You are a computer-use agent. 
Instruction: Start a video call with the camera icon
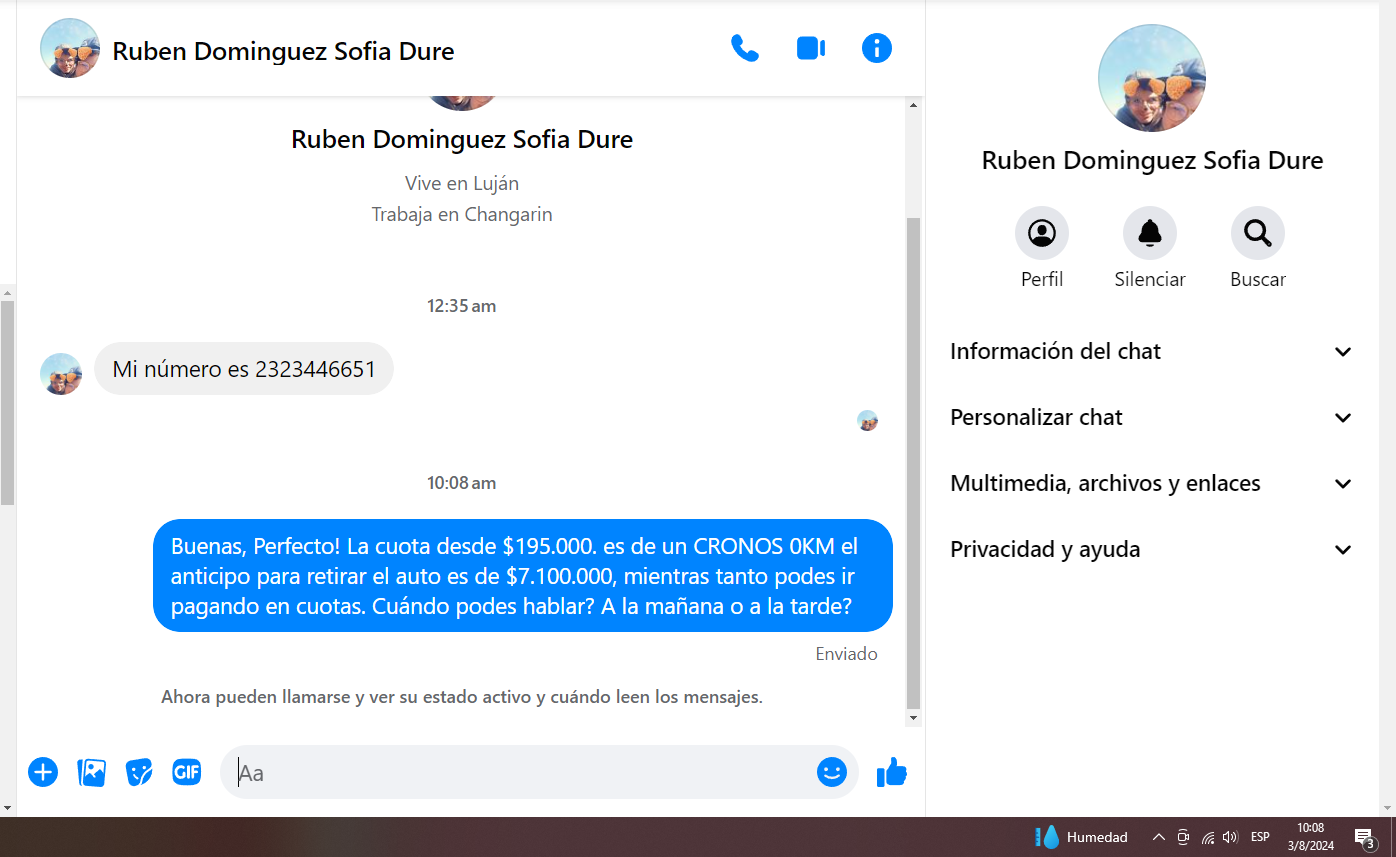pos(810,49)
